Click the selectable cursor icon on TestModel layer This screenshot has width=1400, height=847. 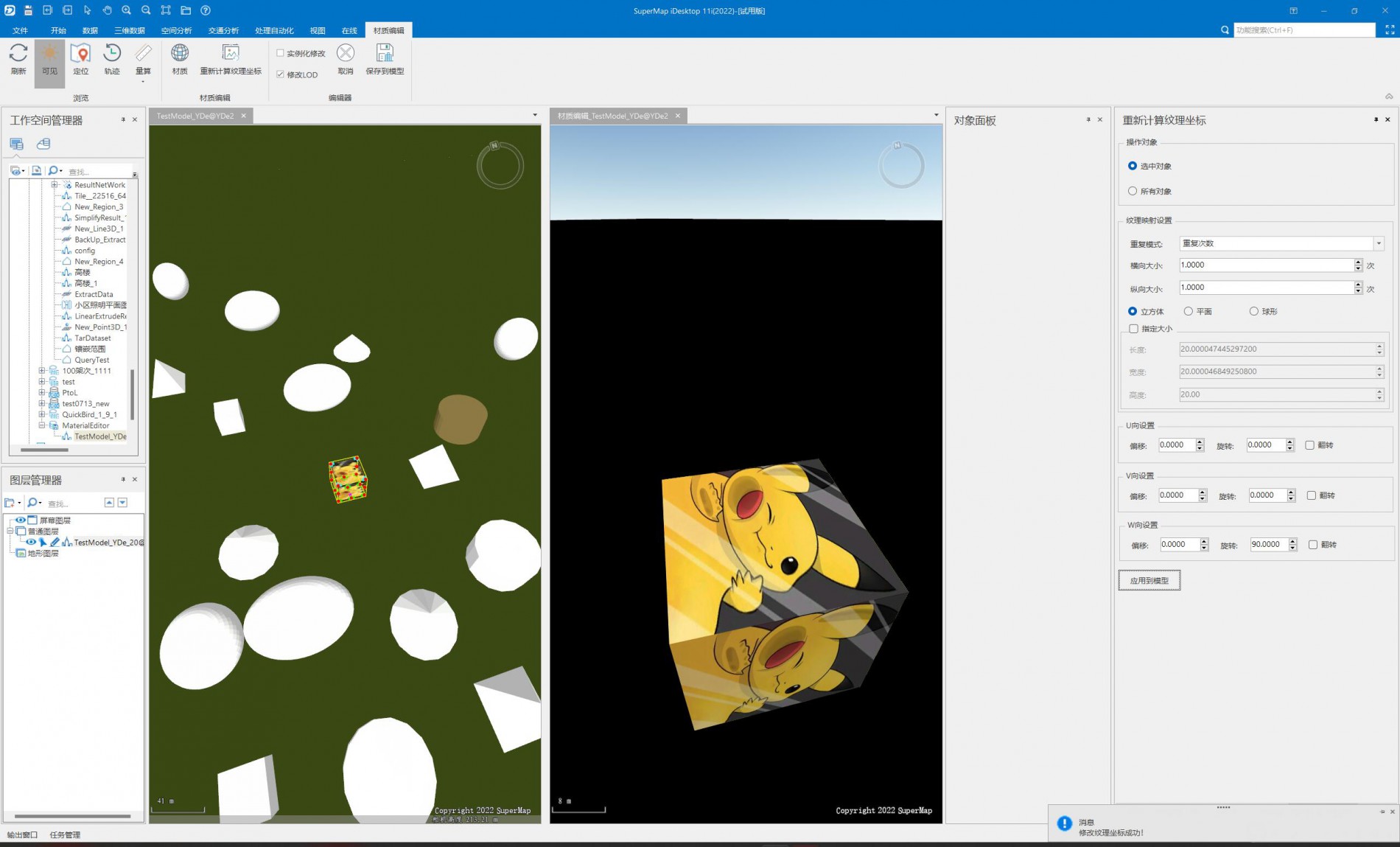(43, 542)
